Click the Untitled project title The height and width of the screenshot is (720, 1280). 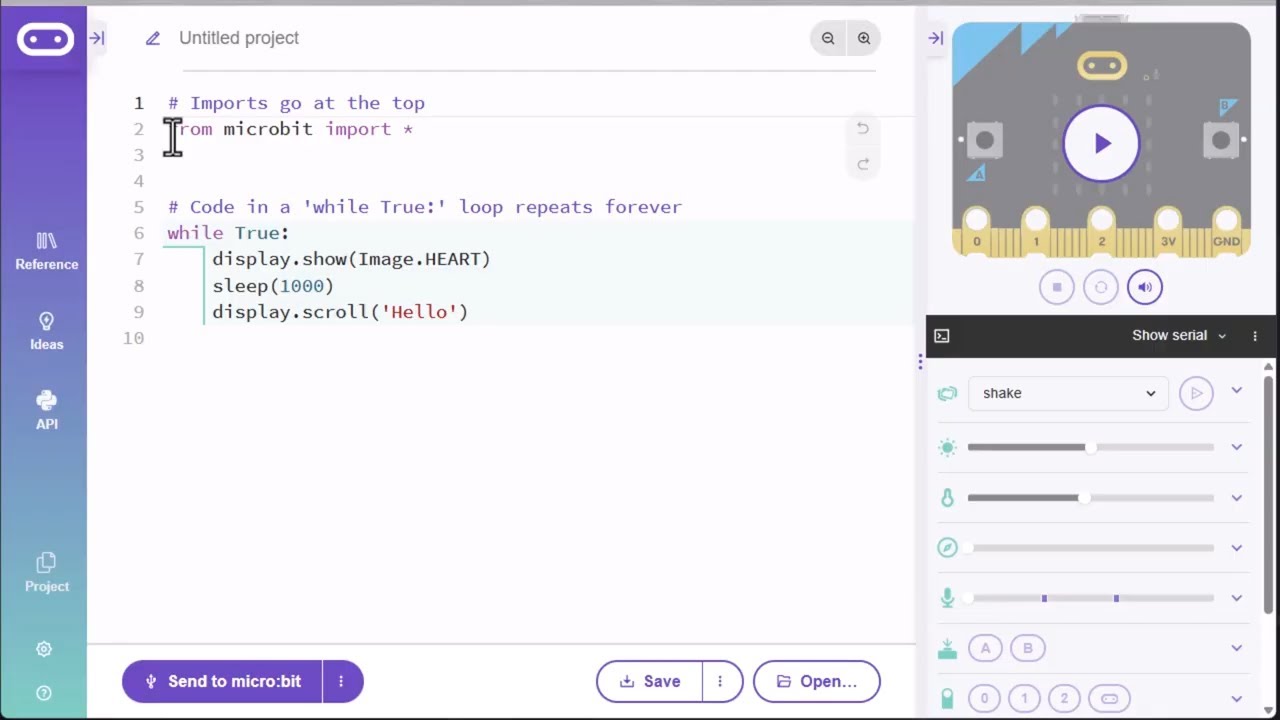(x=239, y=38)
